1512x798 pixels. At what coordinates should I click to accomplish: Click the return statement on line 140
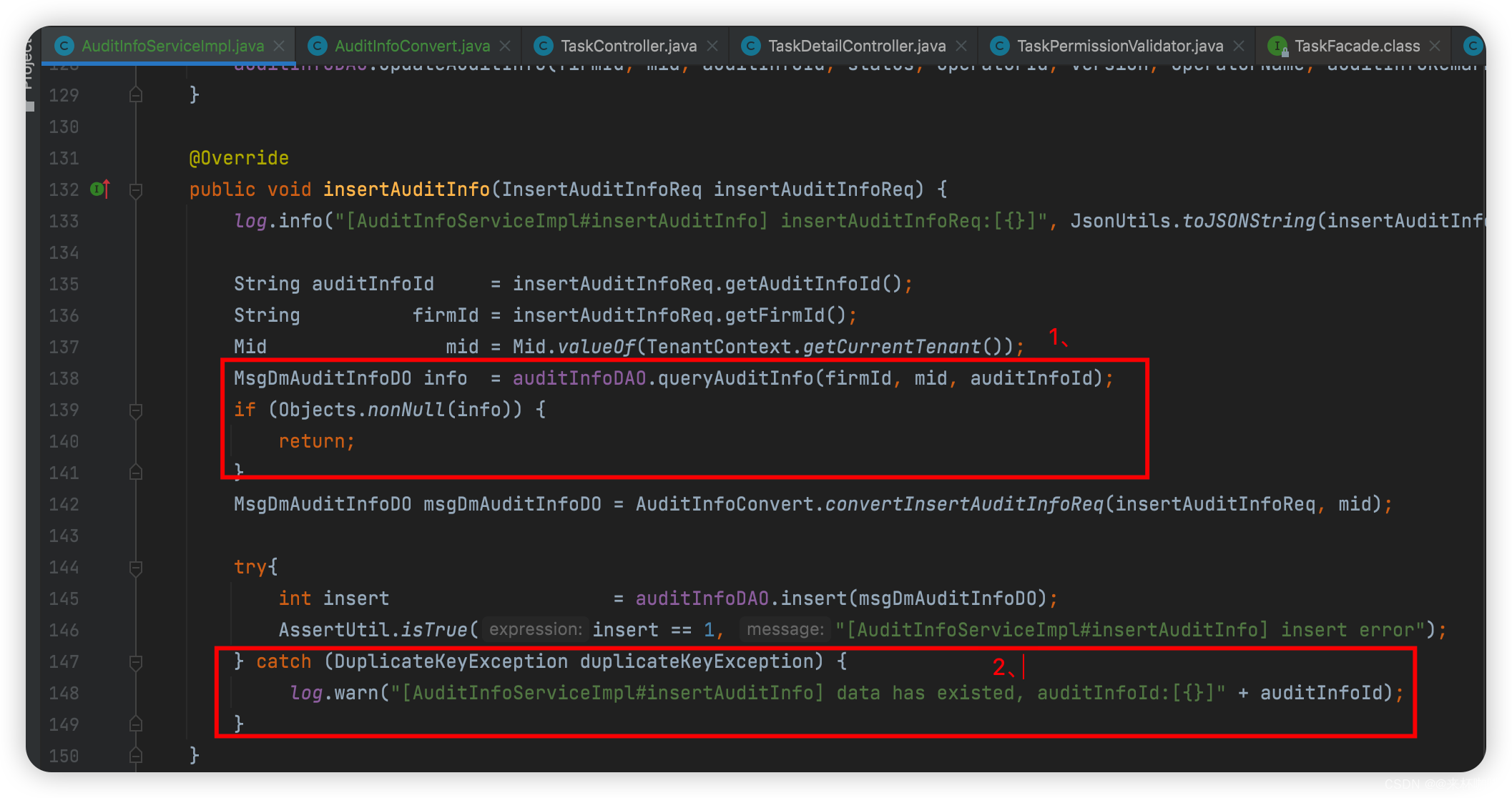(316, 441)
